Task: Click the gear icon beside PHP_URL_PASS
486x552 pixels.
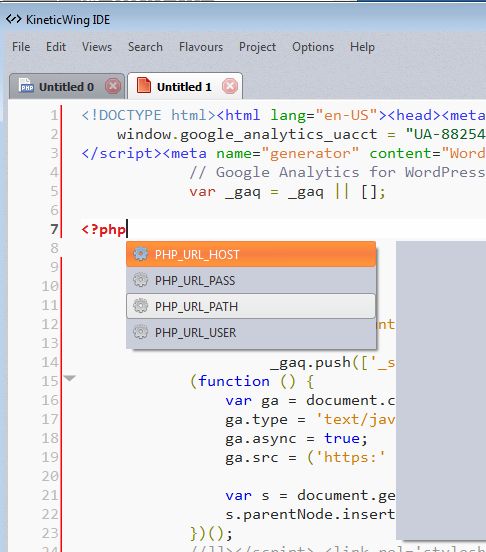Action: pyautogui.click(x=140, y=280)
